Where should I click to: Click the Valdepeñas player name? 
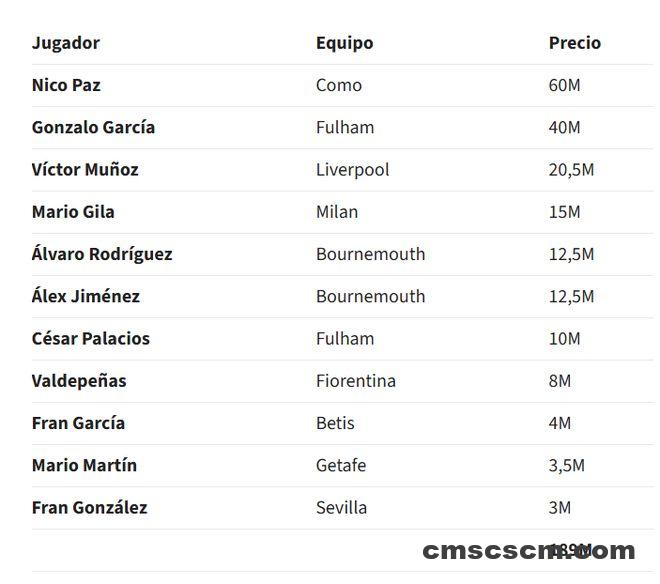79,381
